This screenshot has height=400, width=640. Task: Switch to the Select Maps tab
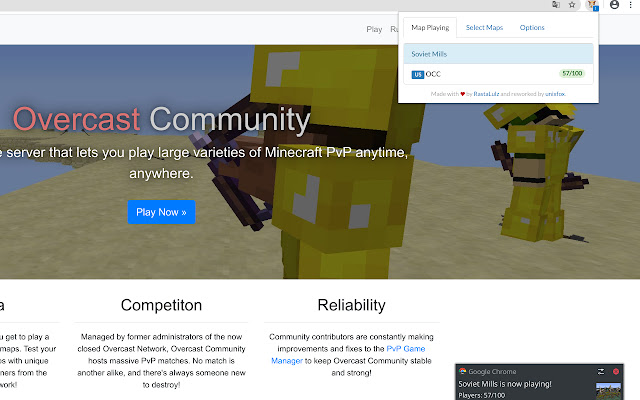[484, 28]
